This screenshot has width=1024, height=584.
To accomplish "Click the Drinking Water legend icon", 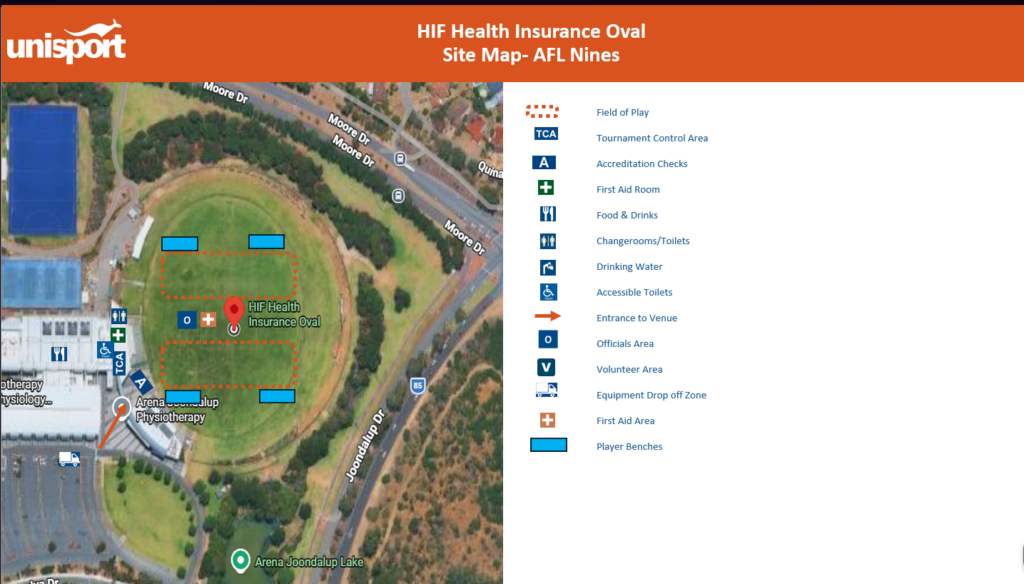I will [x=548, y=267].
